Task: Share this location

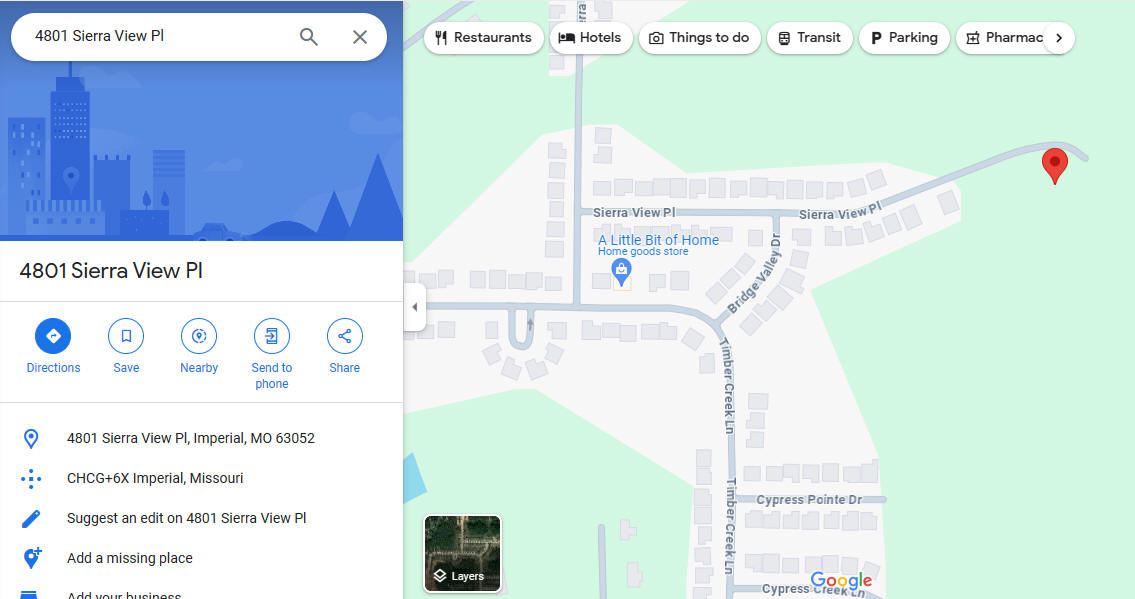Action: (x=345, y=346)
